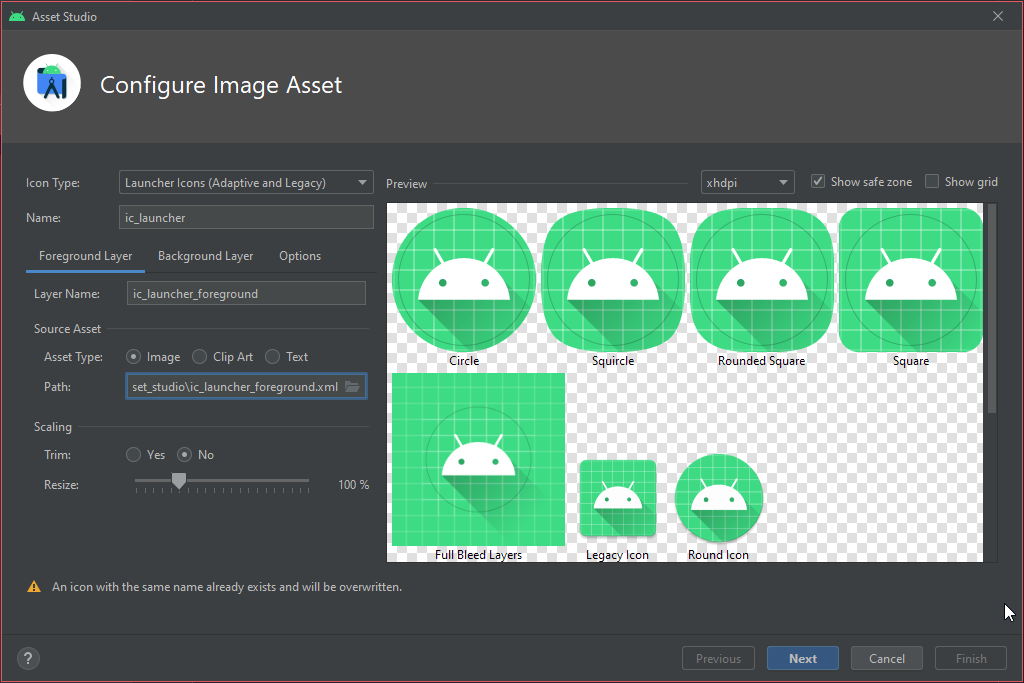Open the help question mark button

pos(28,658)
